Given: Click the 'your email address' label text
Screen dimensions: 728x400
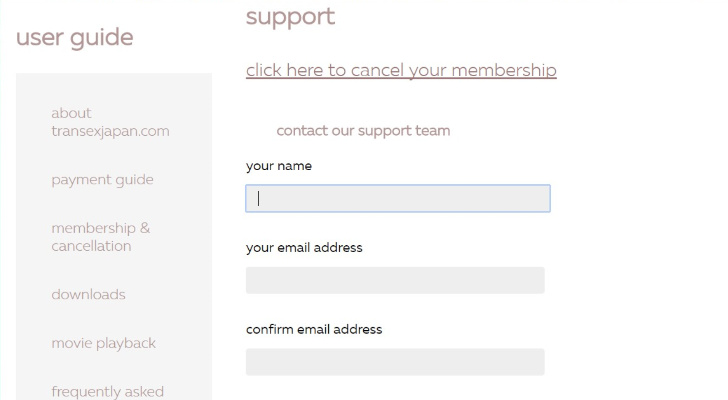Looking at the screenshot, I should (304, 247).
